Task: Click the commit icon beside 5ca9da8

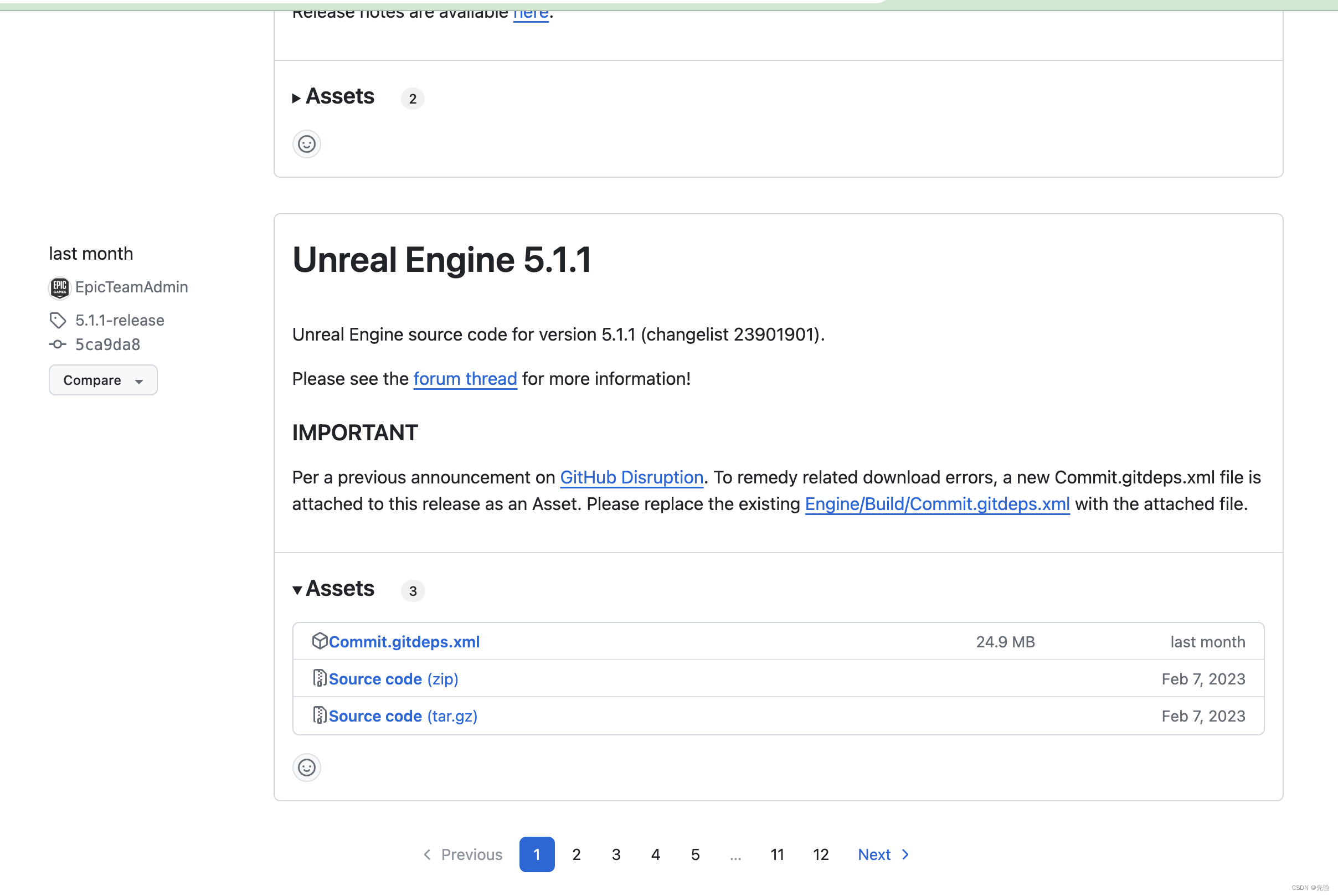Action: point(57,344)
